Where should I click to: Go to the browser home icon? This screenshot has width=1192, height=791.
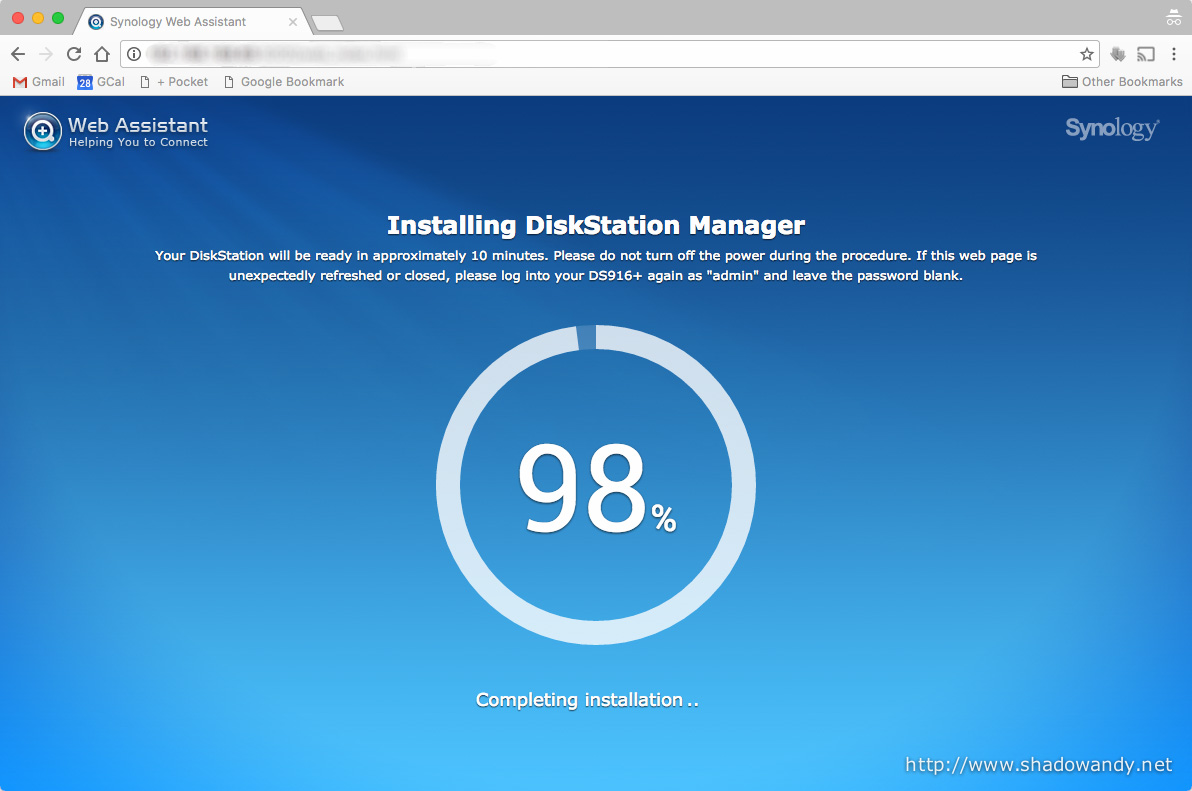coord(102,54)
